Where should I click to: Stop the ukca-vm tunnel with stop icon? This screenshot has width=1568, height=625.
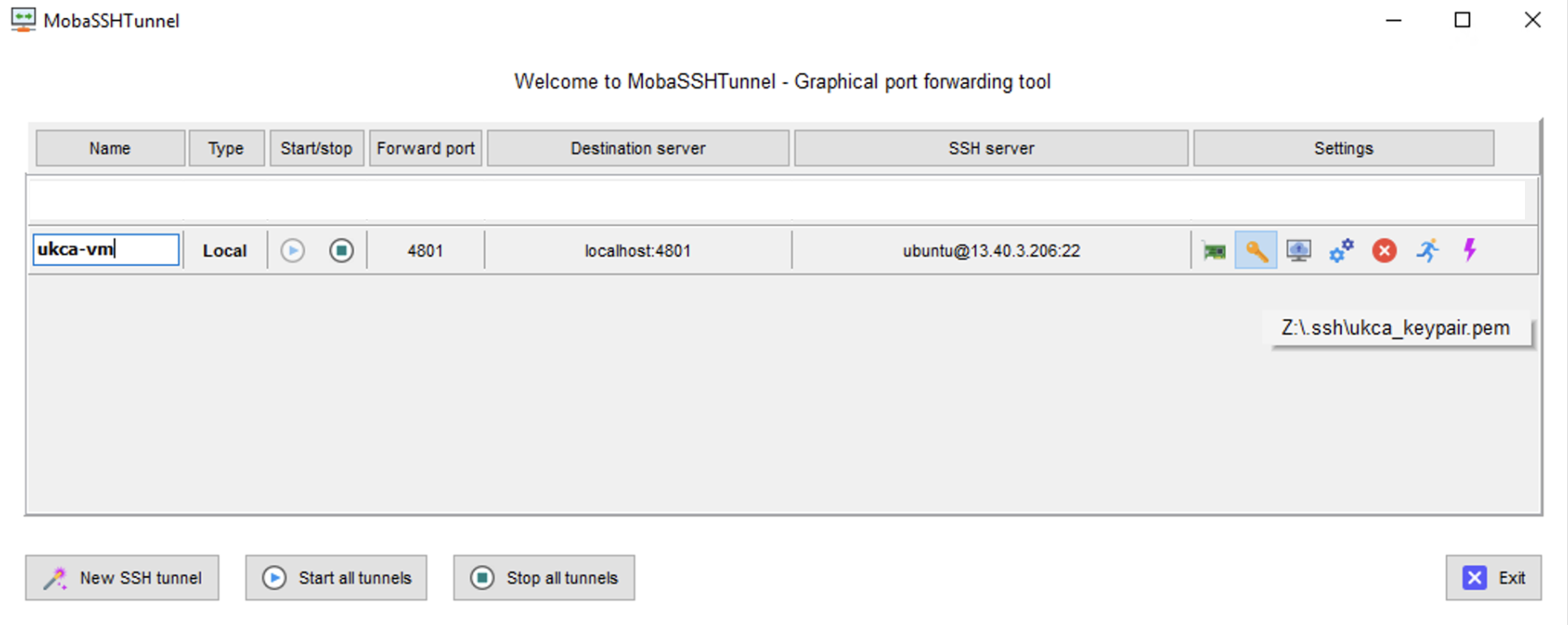click(x=341, y=250)
